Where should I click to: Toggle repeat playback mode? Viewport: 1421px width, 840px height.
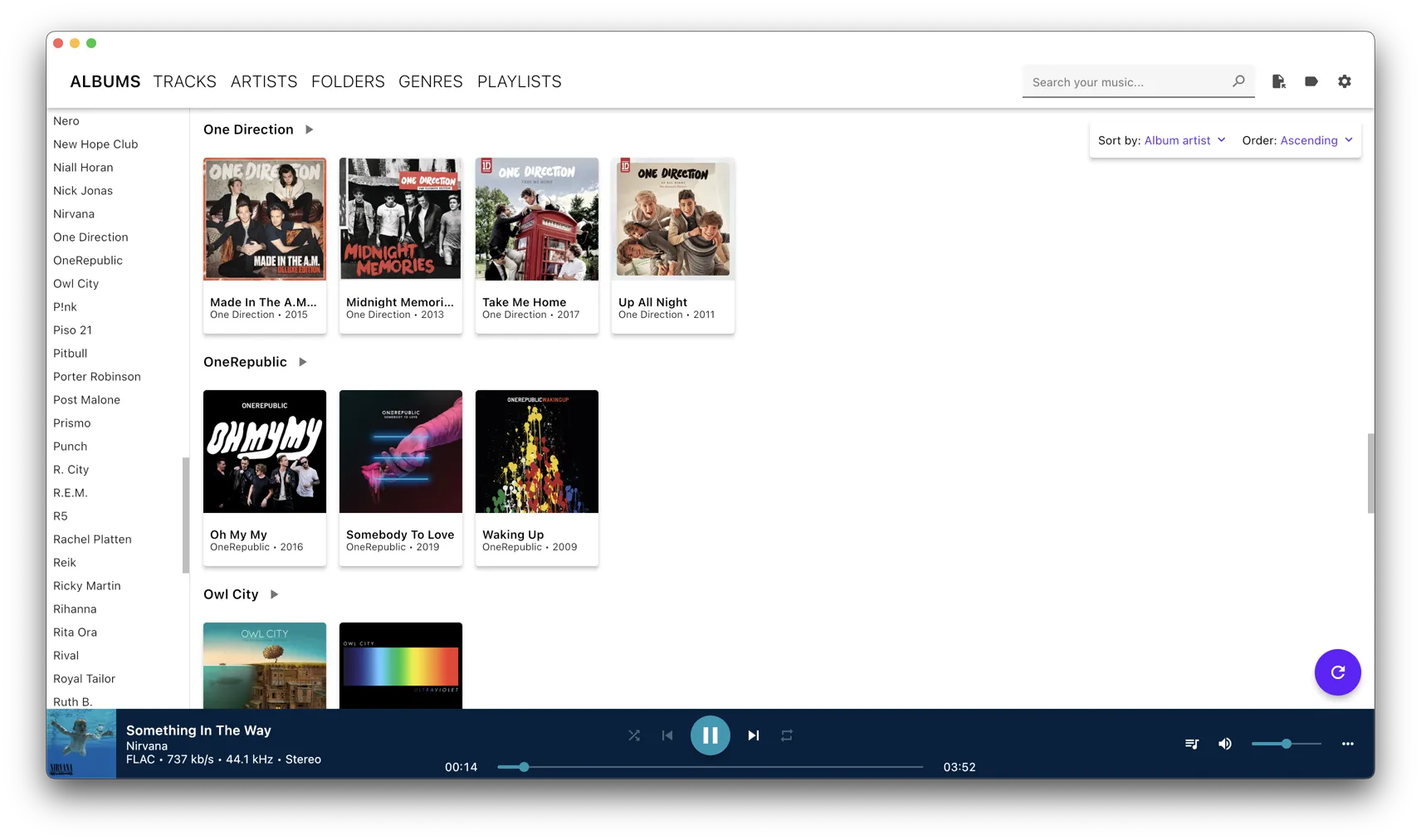point(787,735)
